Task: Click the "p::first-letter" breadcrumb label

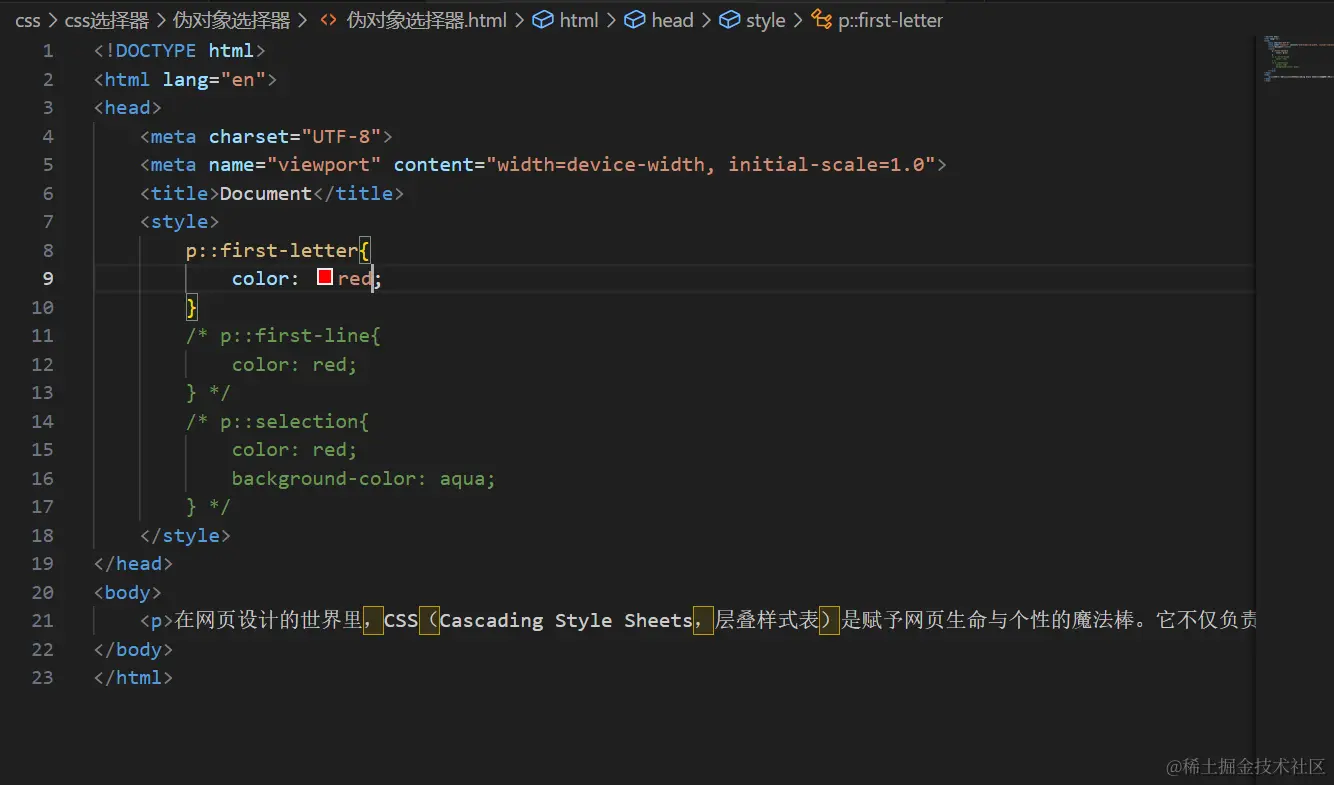Action: (890, 20)
